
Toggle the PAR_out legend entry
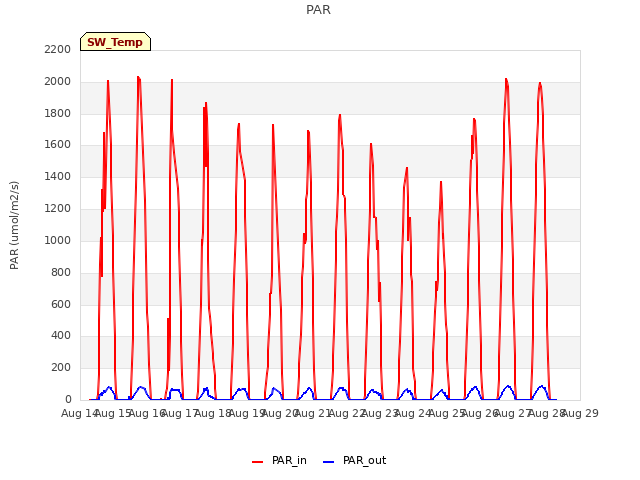click(x=354, y=460)
